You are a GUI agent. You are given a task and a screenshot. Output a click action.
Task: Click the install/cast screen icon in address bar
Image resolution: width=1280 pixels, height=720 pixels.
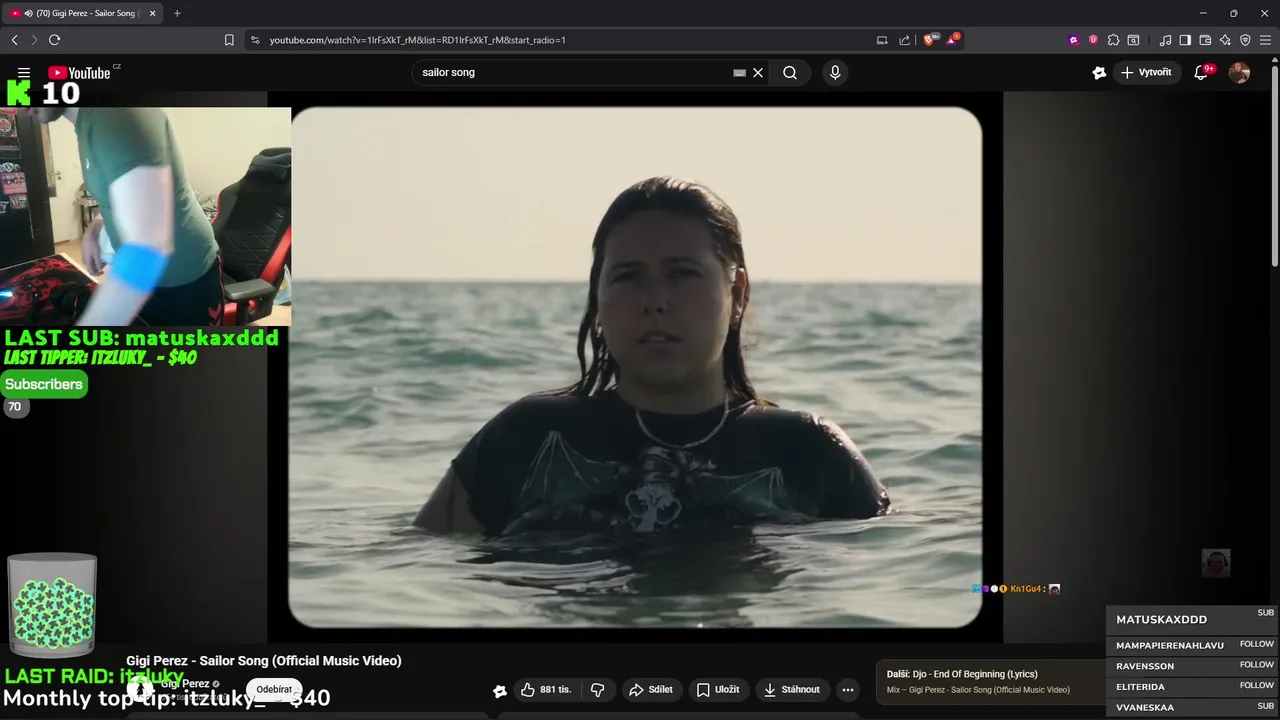pyautogui.click(x=882, y=40)
